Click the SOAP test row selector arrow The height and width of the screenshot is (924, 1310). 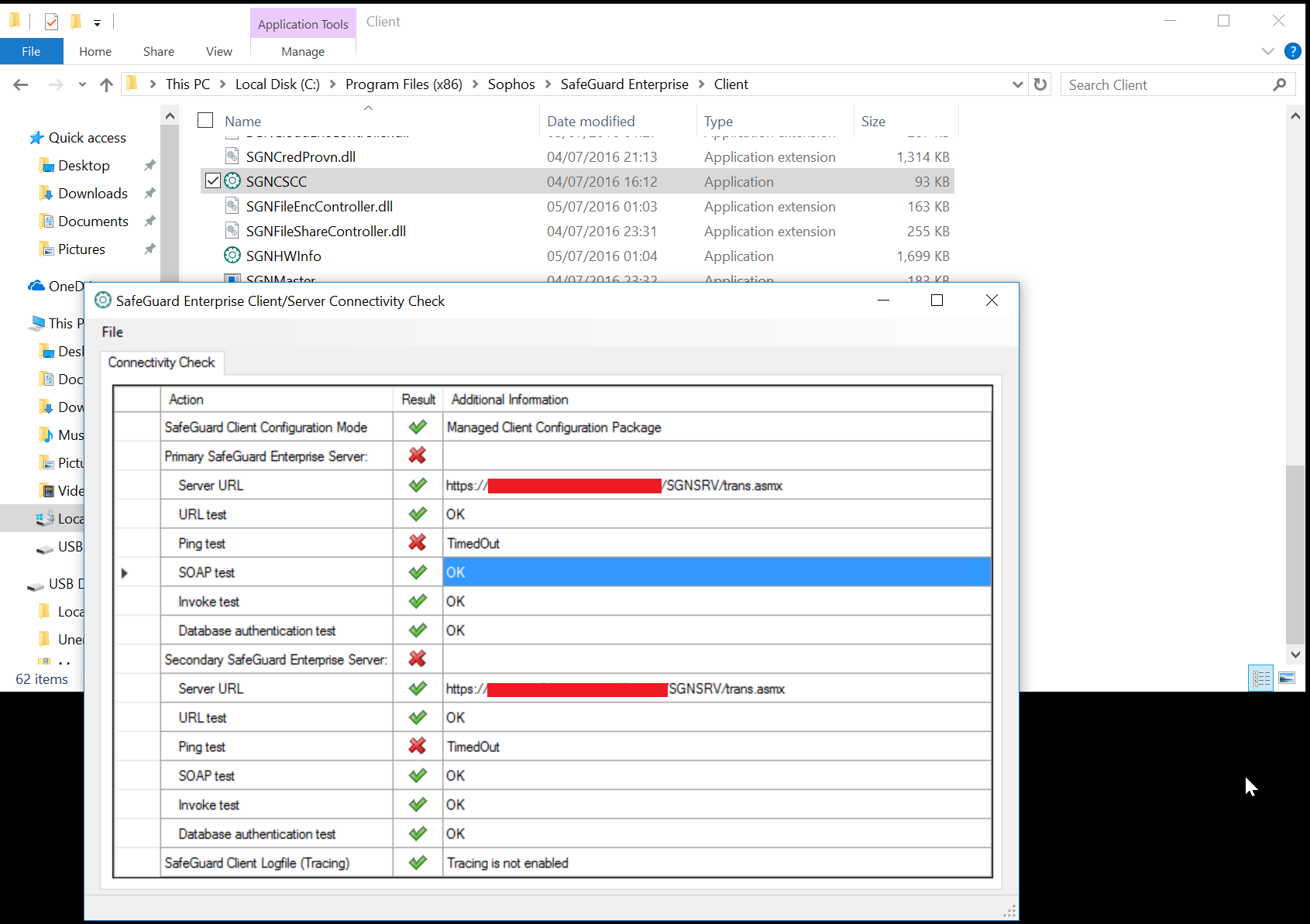[x=124, y=573]
